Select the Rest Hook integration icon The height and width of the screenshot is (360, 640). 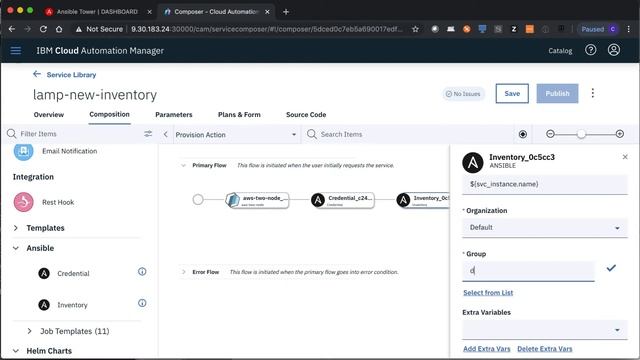[24, 202]
